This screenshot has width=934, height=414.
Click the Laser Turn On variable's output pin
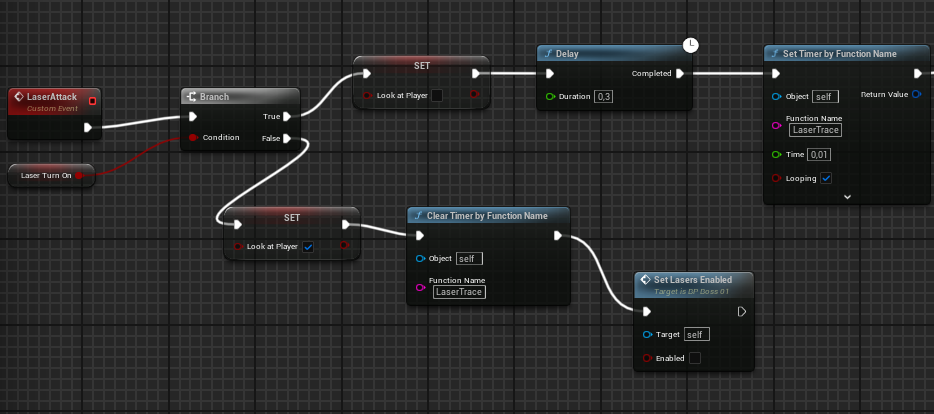pyautogui.click(x=79, y=176)
